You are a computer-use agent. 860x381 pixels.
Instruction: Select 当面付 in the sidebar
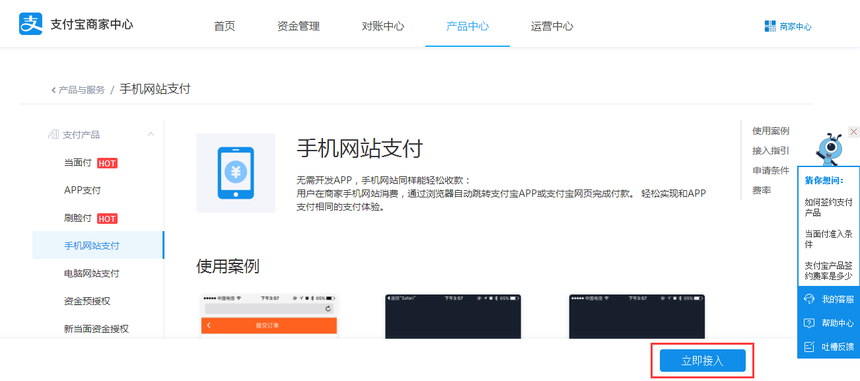click(78, 163)
